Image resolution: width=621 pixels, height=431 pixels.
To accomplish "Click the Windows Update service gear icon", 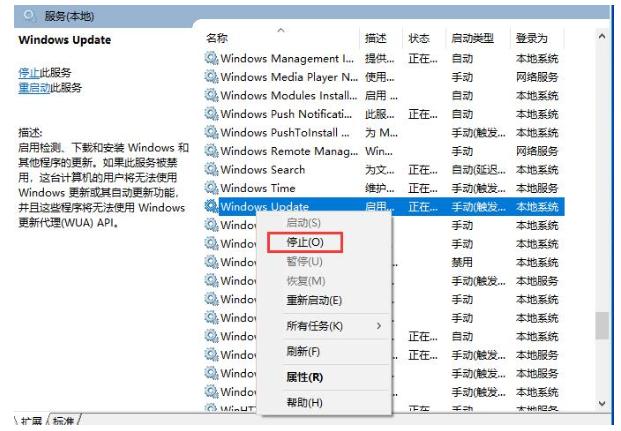I will pyautogui.click(x=211, y=206).
